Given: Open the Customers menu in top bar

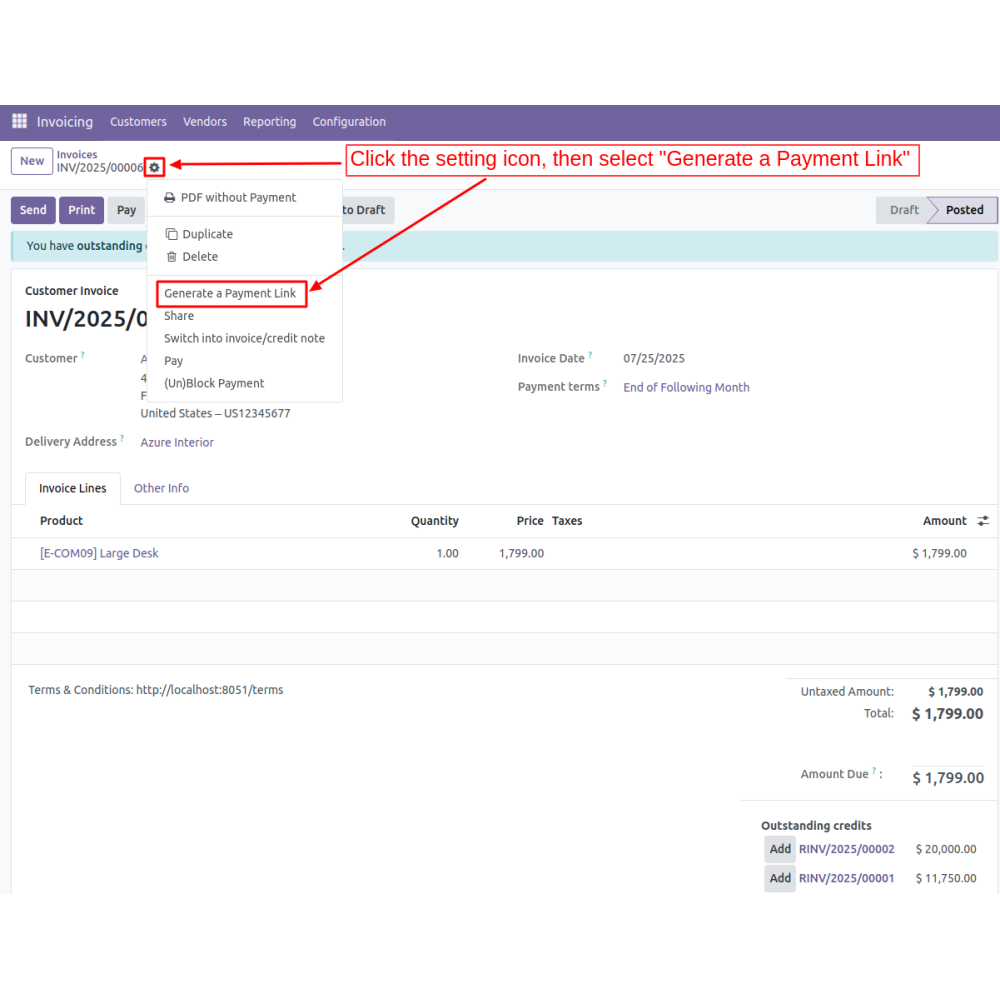Looking at the screenshot, I should [138, 122].
